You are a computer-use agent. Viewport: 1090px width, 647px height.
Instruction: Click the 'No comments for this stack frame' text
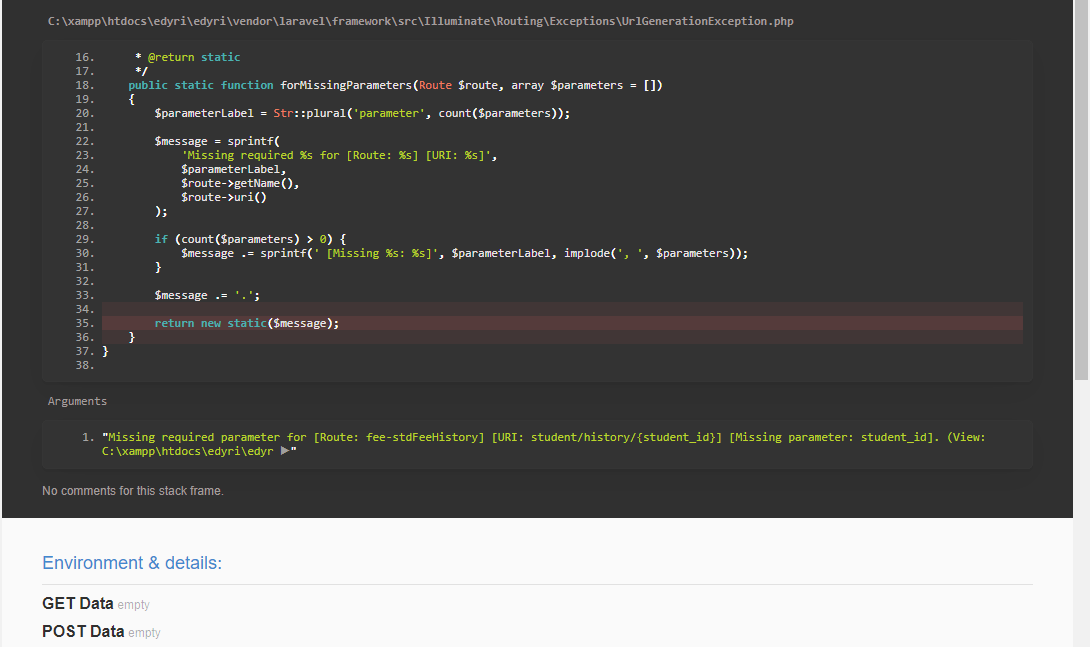click(x=131, y=490)
